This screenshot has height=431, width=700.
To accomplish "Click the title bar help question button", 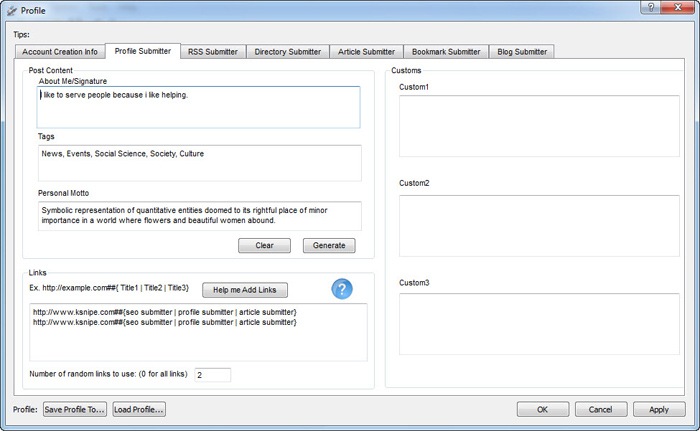I will click(651, 7).
